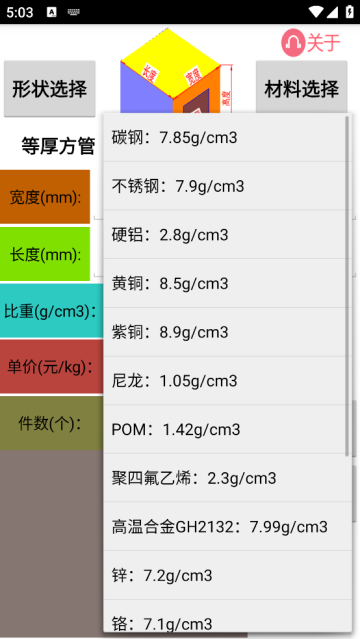Pick 紫铜 8.9g/cm3 material

[x=227, y=332]
